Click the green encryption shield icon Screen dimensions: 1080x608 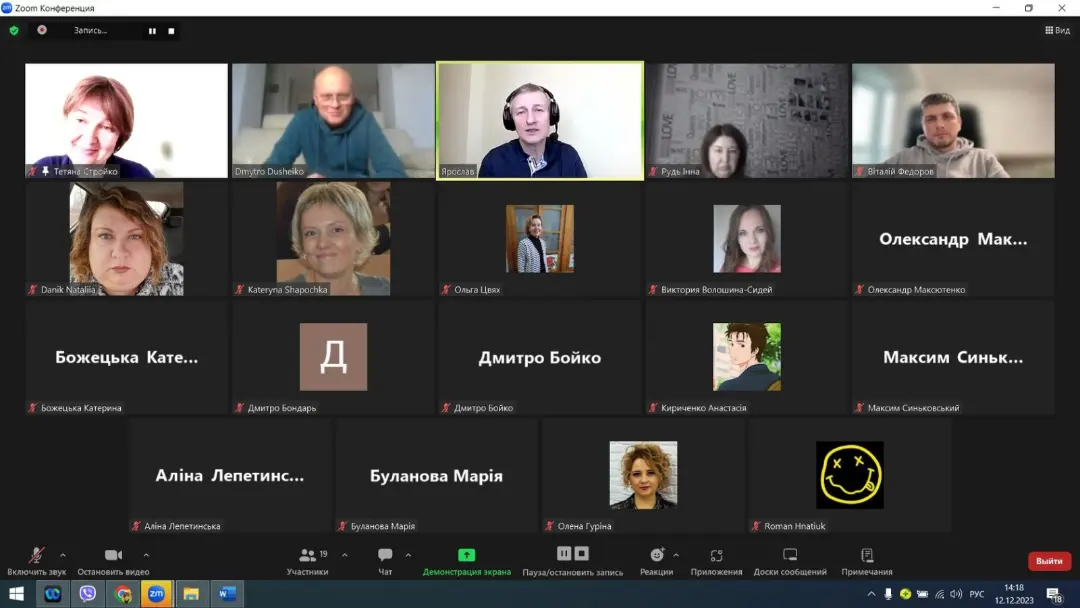[14, 31]
